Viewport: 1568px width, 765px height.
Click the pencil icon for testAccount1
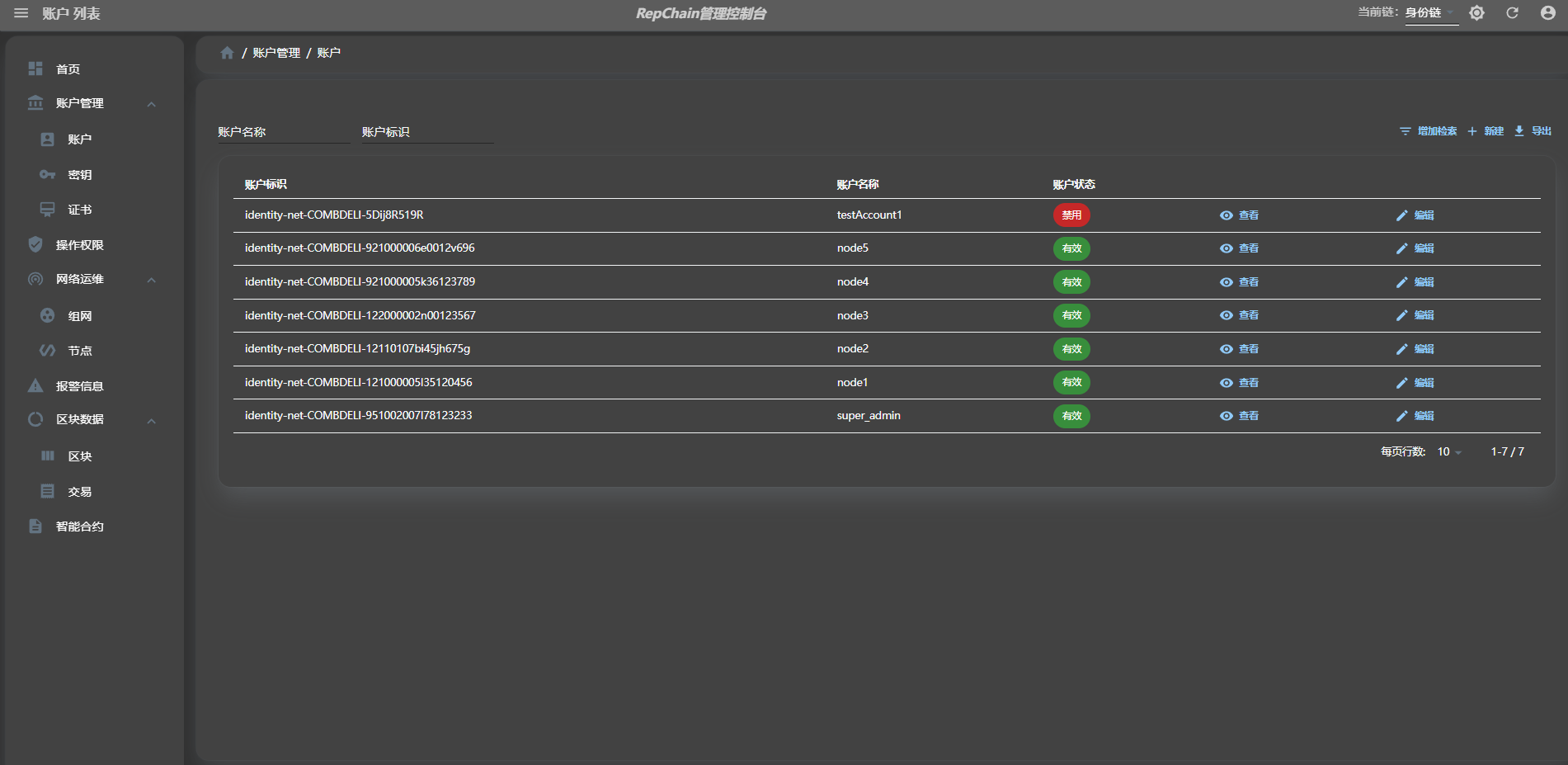click(1401, 215)
